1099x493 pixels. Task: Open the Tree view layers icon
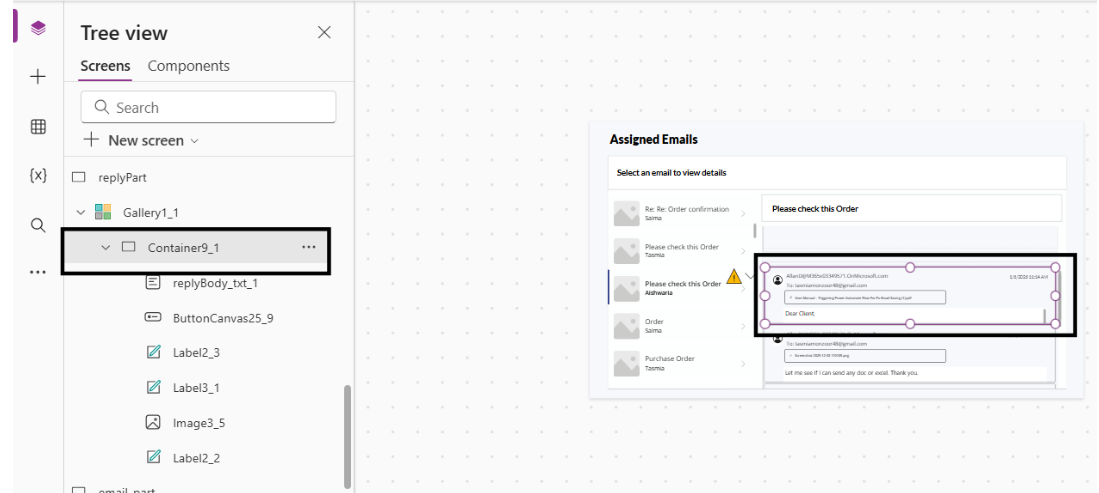38,28
